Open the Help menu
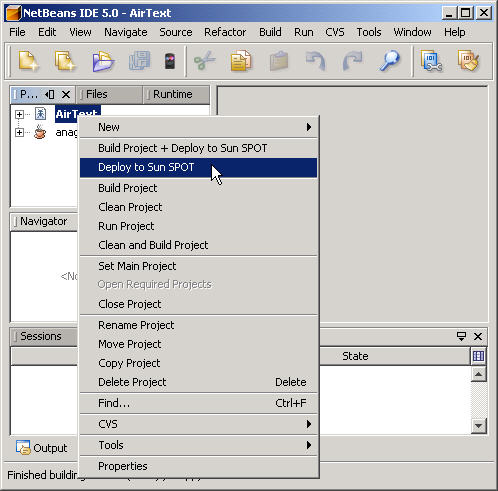Image resolution: width=498 pixels, height=491 pixels. [x=455, y=32]
